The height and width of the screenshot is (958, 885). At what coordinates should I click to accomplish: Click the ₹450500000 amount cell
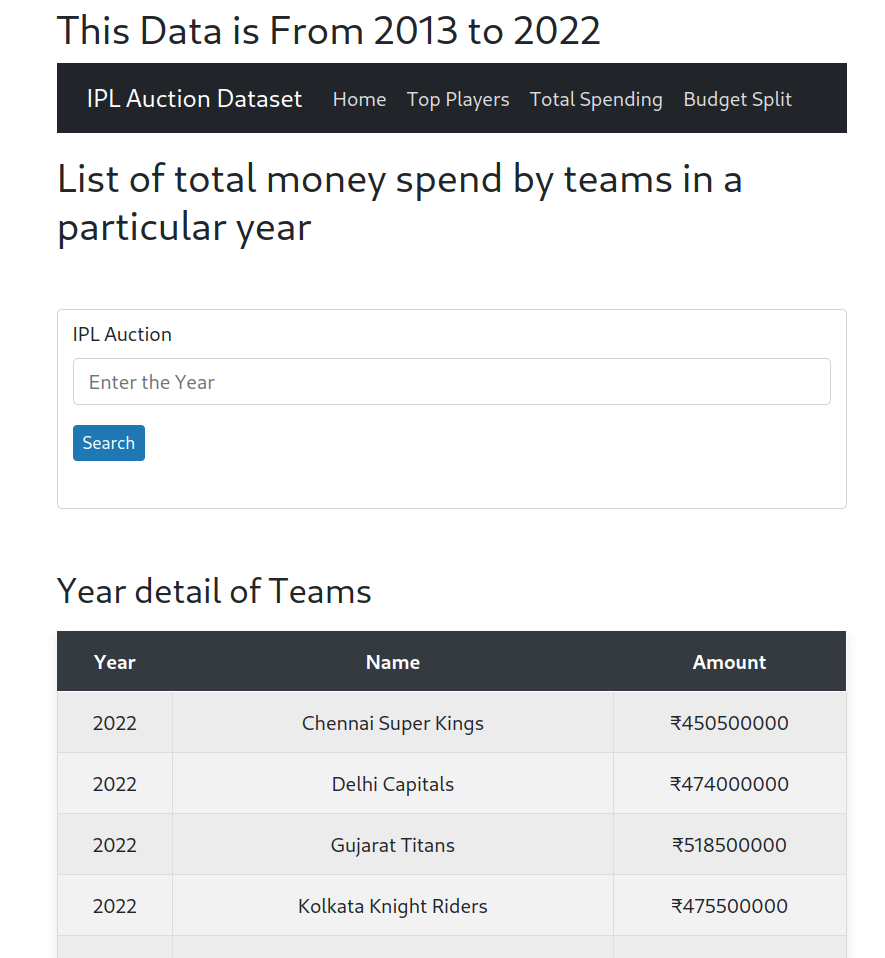point(729,723)
